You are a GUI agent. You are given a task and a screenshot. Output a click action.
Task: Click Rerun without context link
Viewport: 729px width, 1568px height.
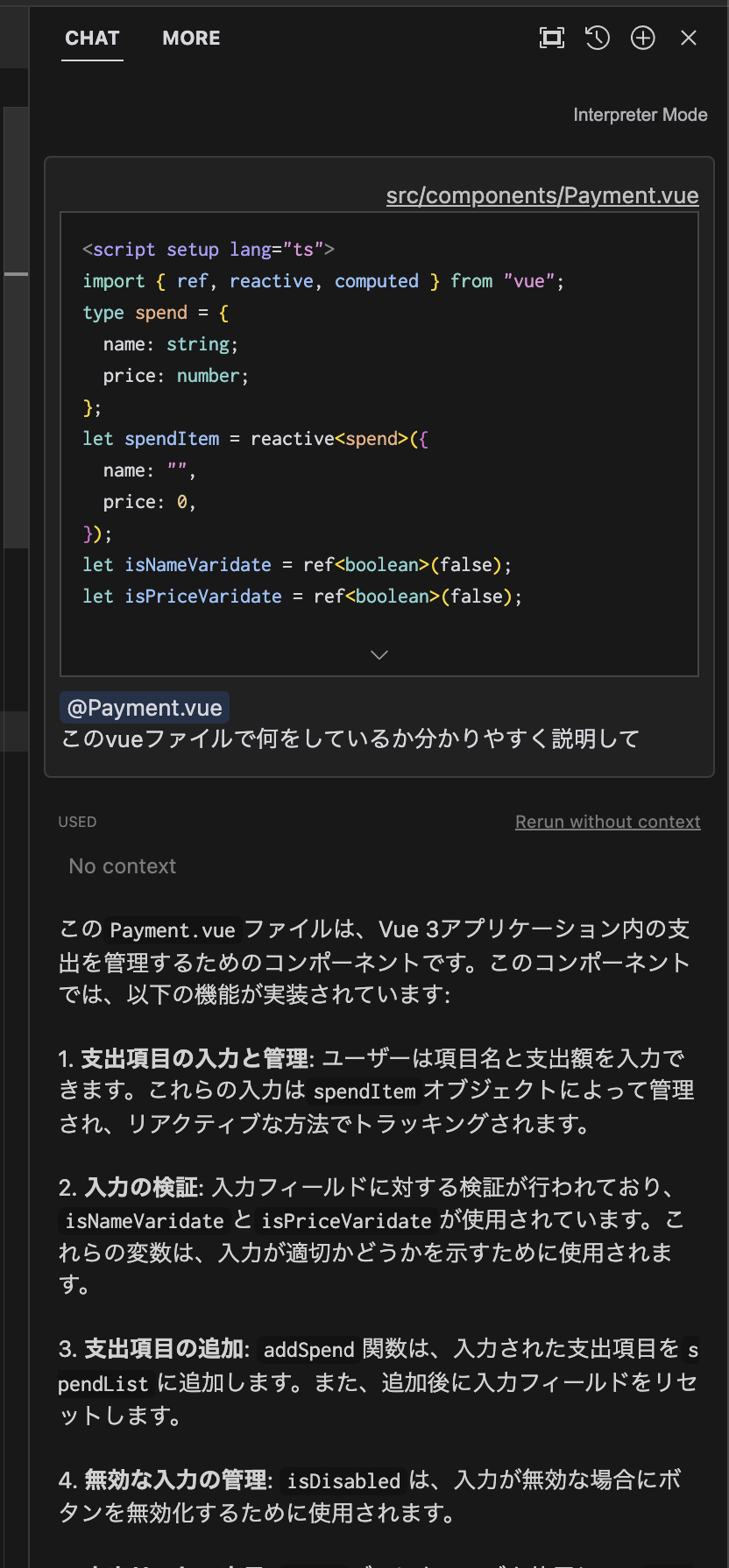pos(608,822)
